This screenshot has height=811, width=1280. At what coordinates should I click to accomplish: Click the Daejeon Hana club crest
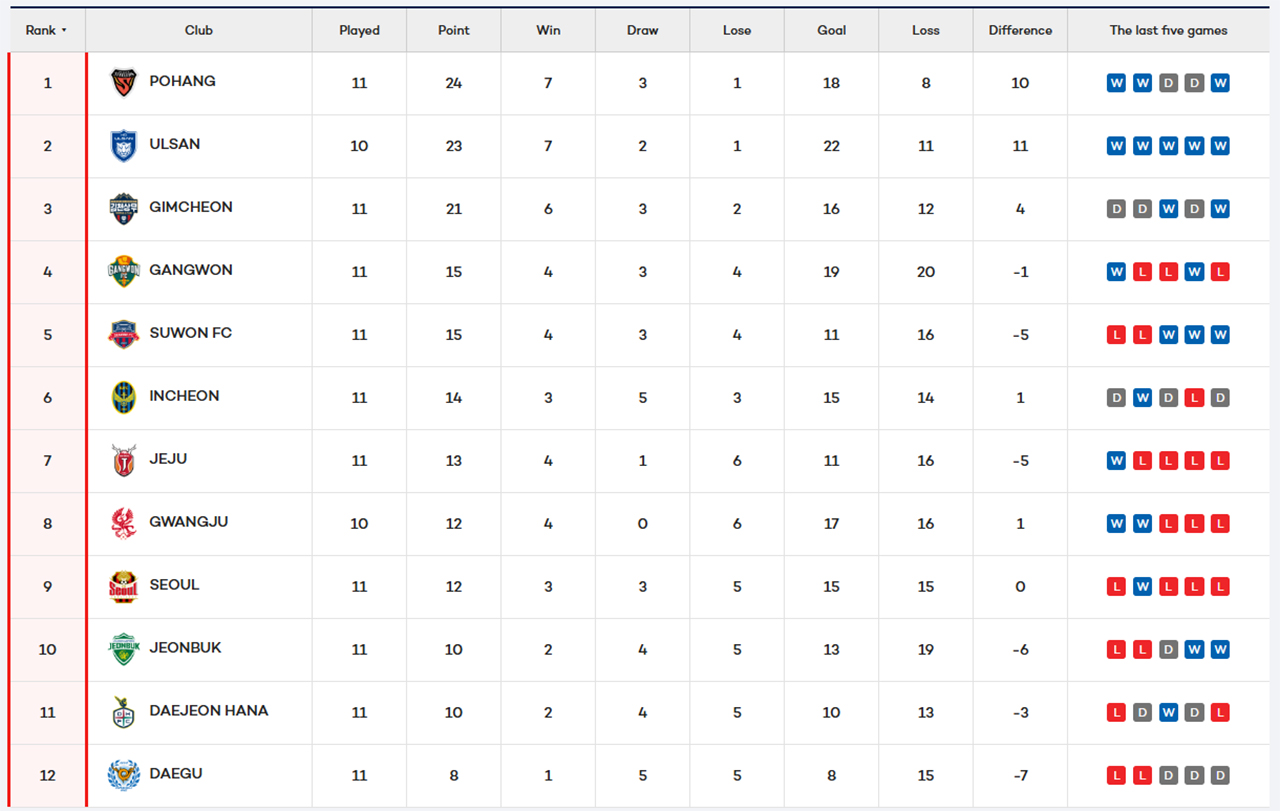pyautogui.click(x=123, y=713)
